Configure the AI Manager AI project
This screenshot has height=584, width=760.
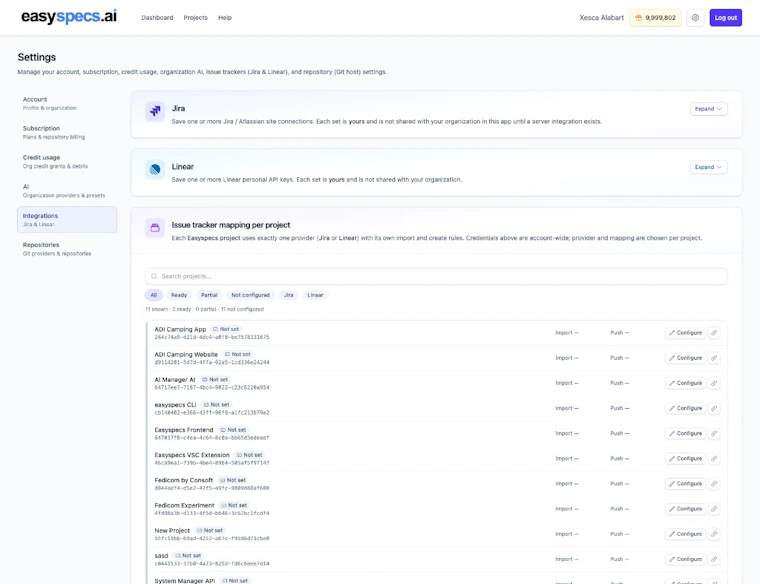(685, 383)
